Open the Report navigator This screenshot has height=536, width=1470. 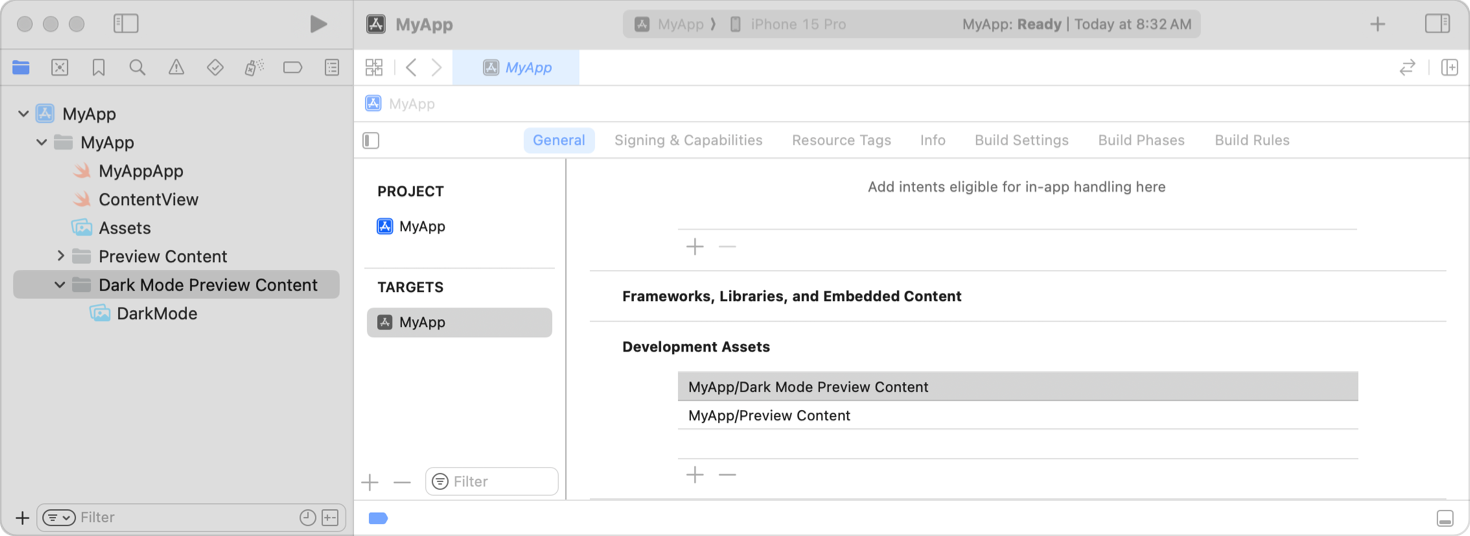pos(332,68)
